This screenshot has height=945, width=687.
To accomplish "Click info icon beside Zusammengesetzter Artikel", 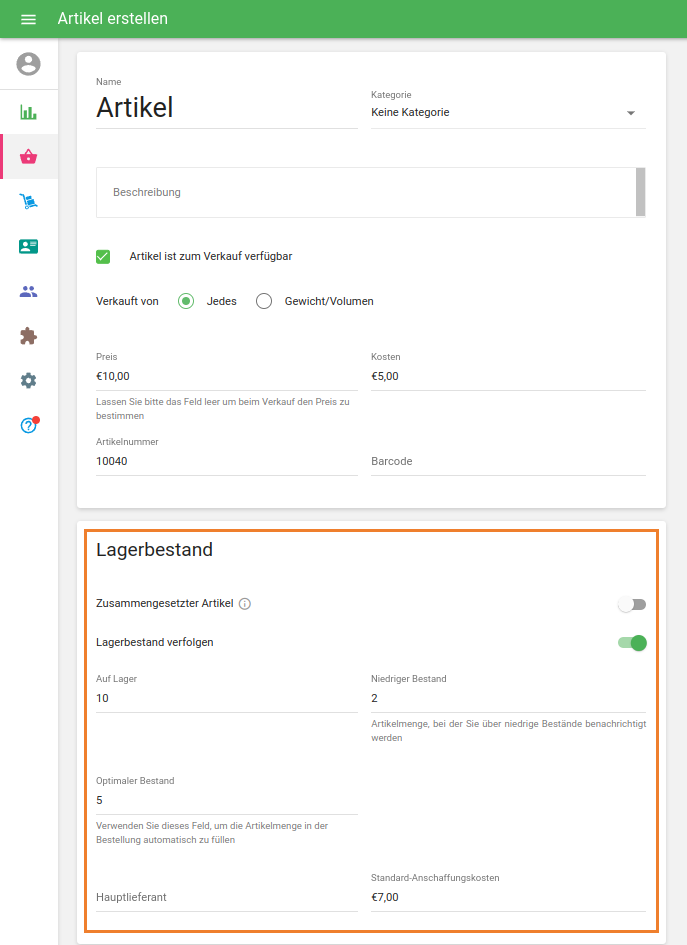I will pos(245,604).
